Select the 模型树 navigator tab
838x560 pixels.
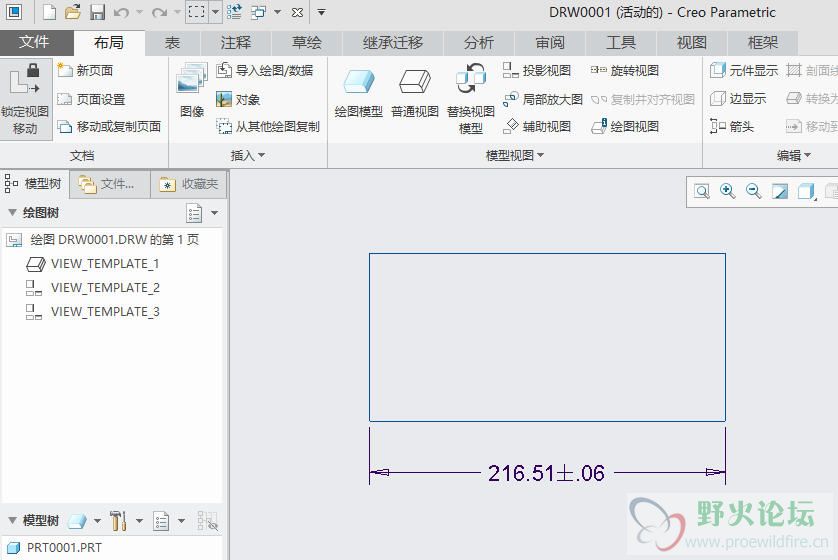pyautogui.click(x=33, y=184)
